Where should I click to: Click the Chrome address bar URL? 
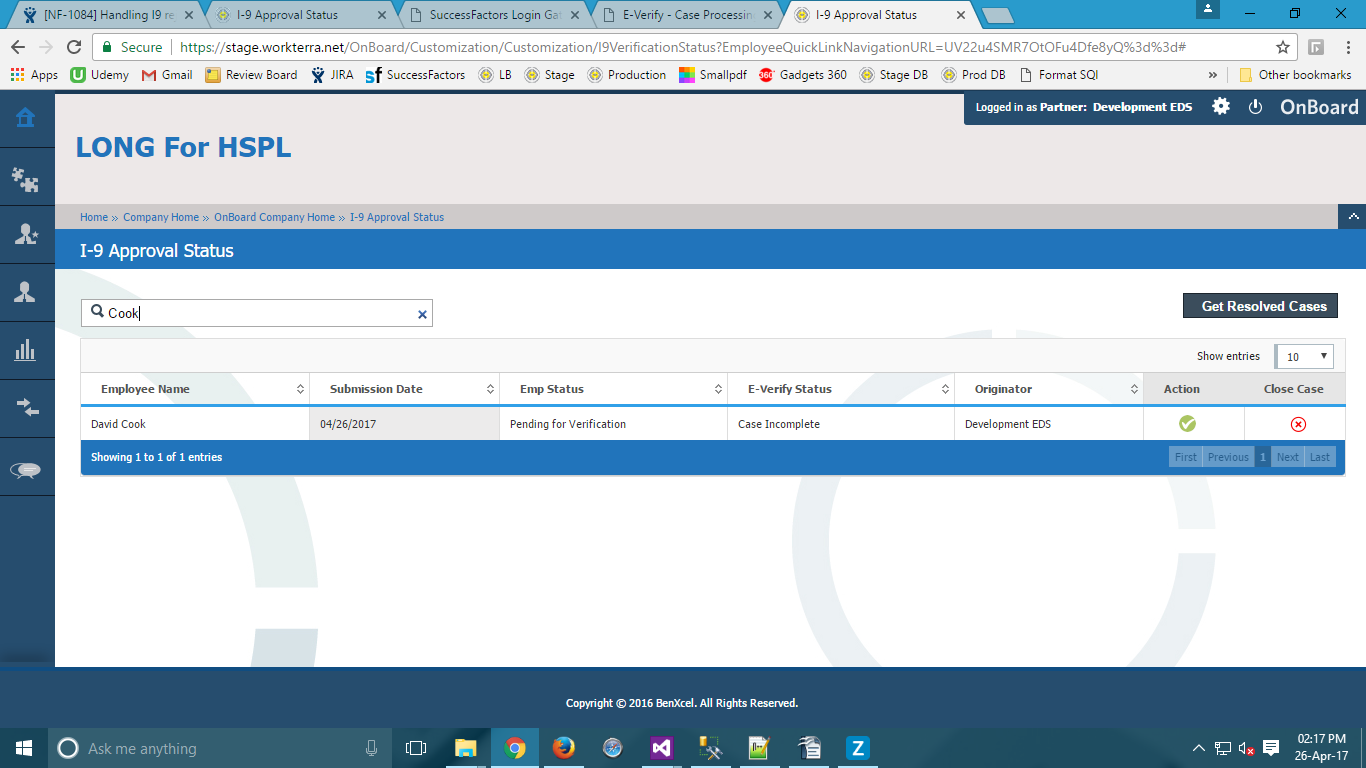tap(682, 47)
